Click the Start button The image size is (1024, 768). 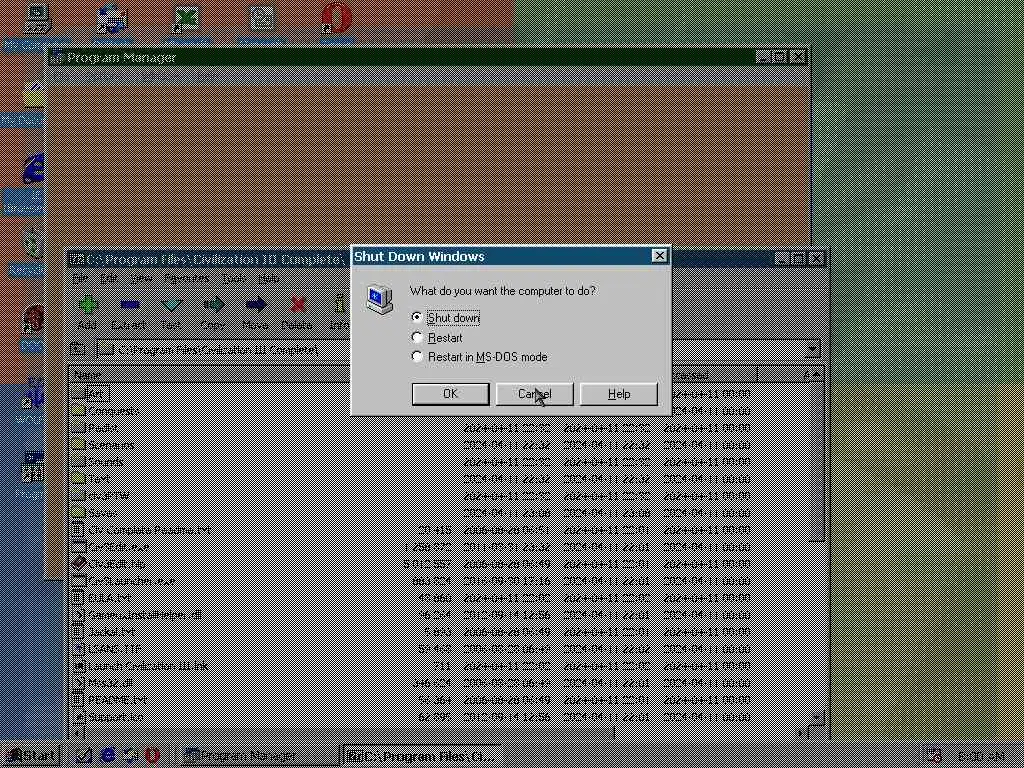(31, 756)
